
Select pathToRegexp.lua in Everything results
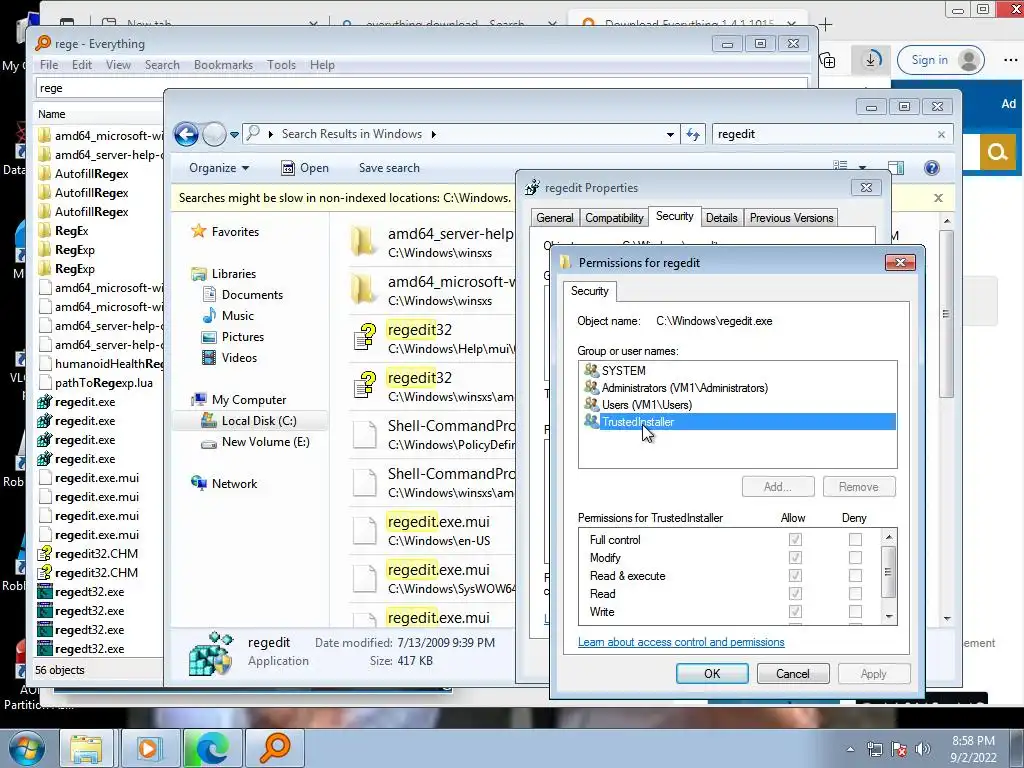click(x=103, y=383)
